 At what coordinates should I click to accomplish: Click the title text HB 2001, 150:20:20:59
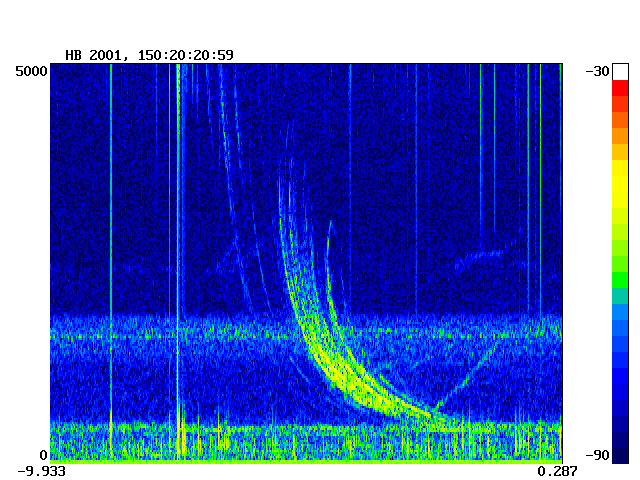[149, 55]
